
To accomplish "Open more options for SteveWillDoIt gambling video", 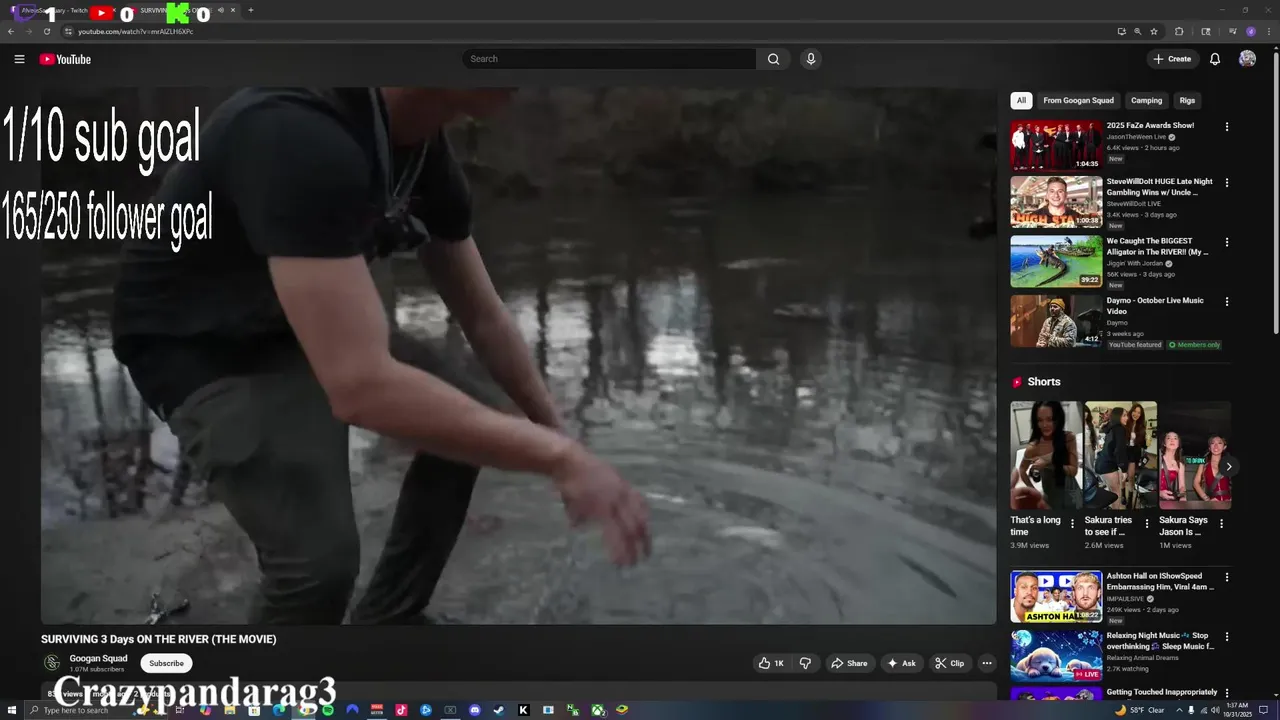I will tap(1227, 183).
